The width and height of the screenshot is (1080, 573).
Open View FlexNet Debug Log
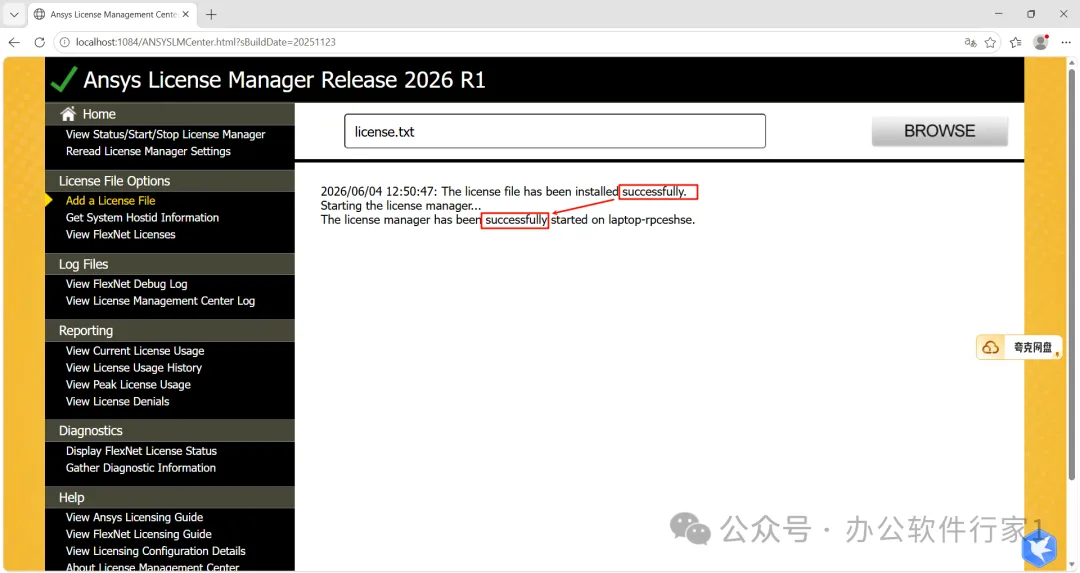point(126,284)
